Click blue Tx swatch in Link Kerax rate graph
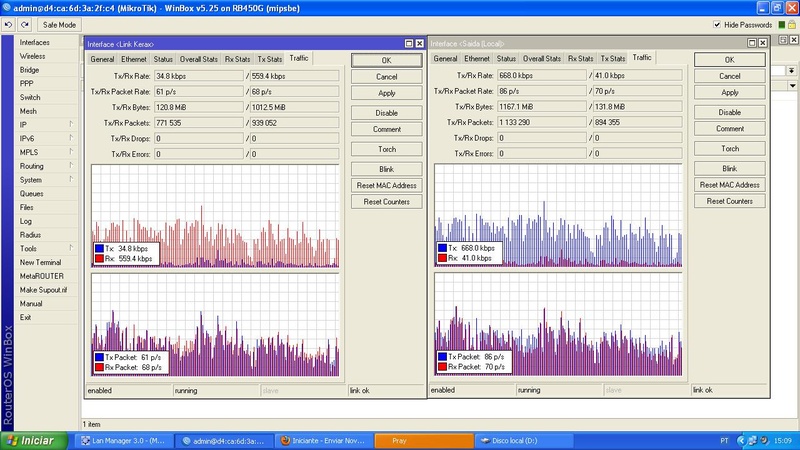 point(99,248)
